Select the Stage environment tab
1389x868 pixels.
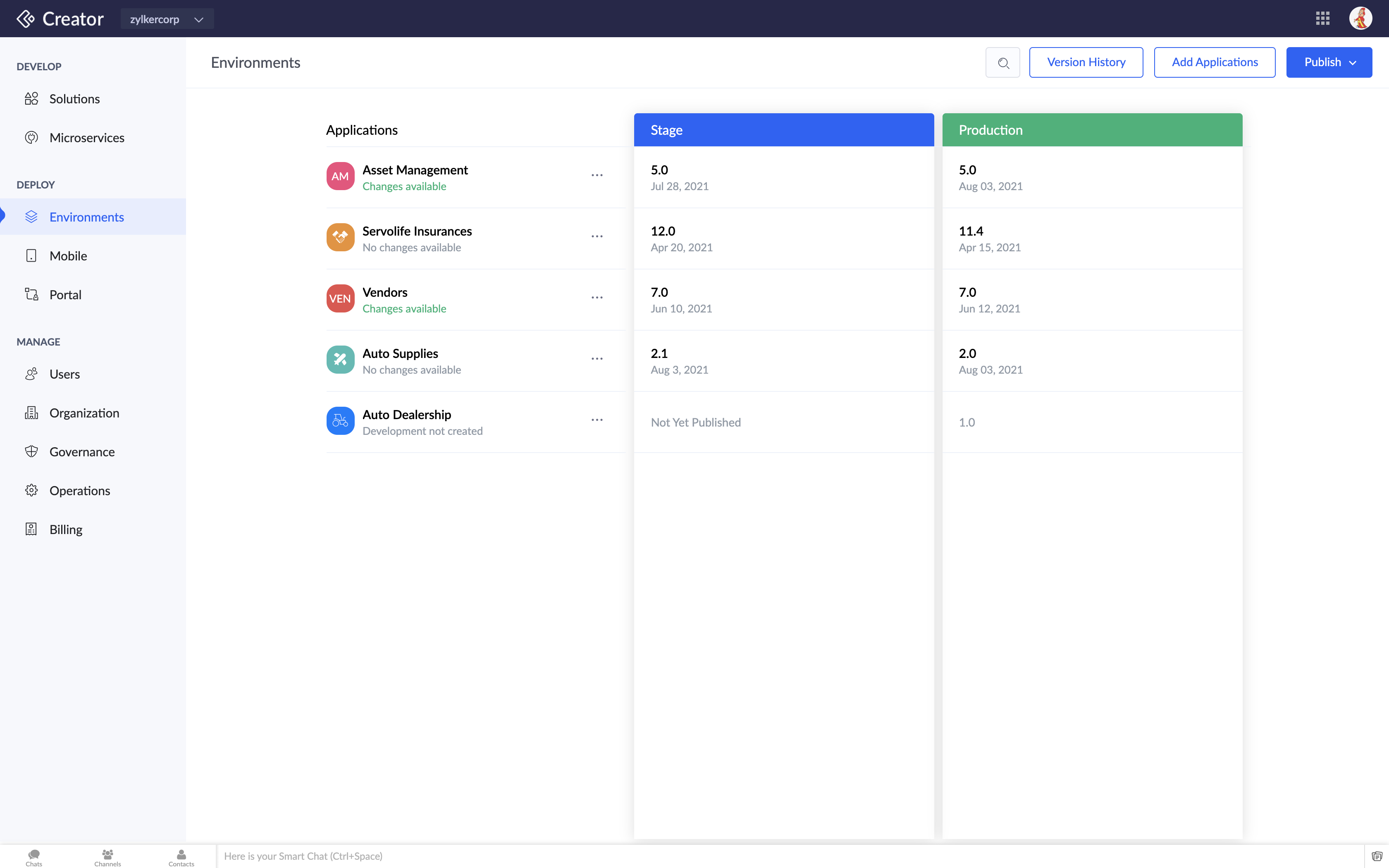coord(784,130)
